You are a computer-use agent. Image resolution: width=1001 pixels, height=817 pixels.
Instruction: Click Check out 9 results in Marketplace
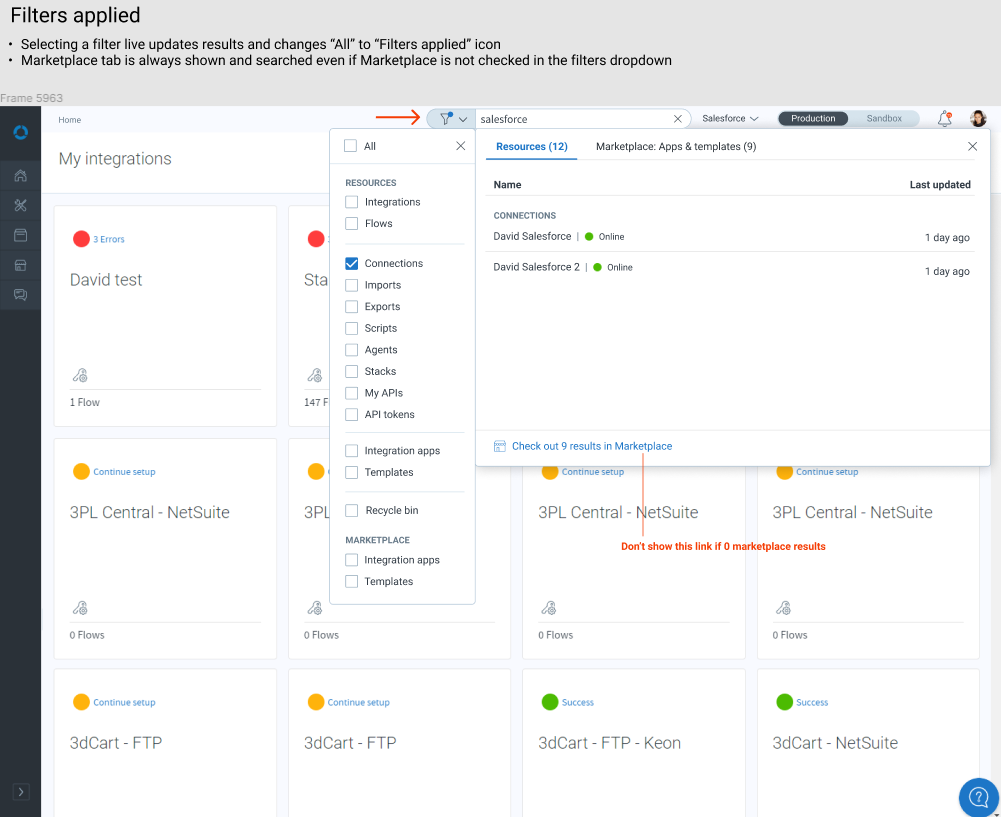591,446
